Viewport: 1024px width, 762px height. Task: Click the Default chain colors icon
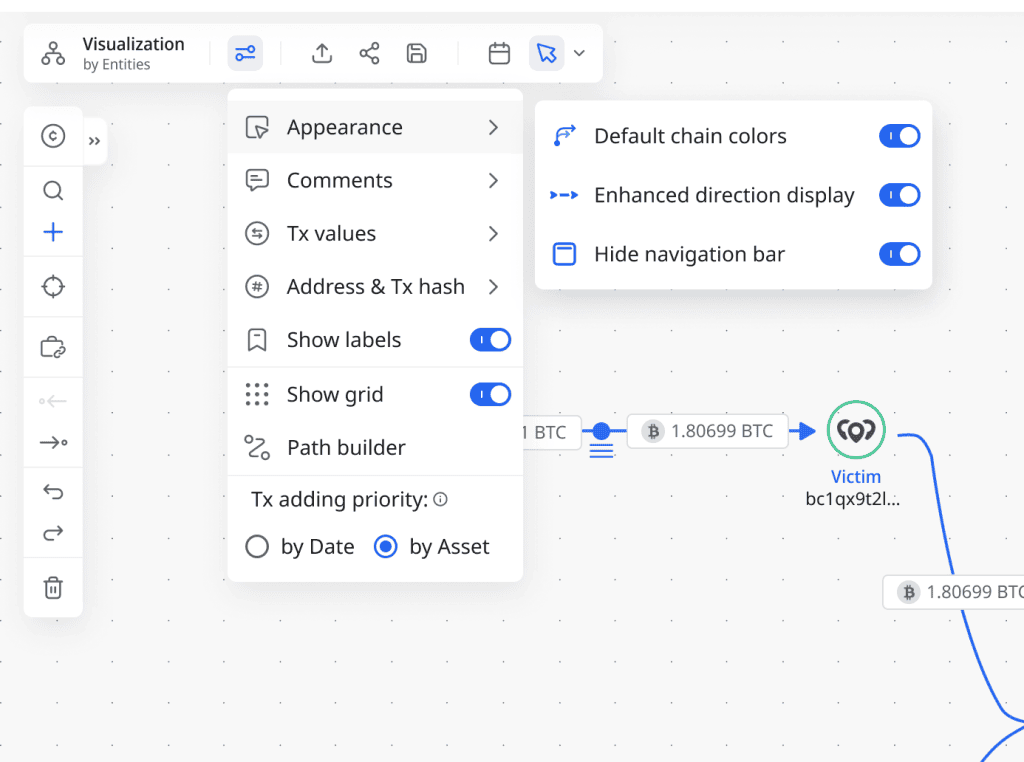(565, 136)
